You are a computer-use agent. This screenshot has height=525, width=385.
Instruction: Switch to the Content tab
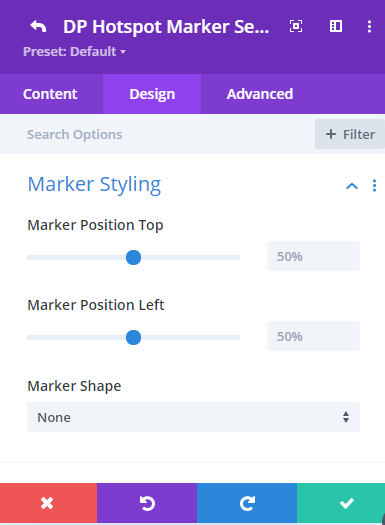tap(50, 94)
